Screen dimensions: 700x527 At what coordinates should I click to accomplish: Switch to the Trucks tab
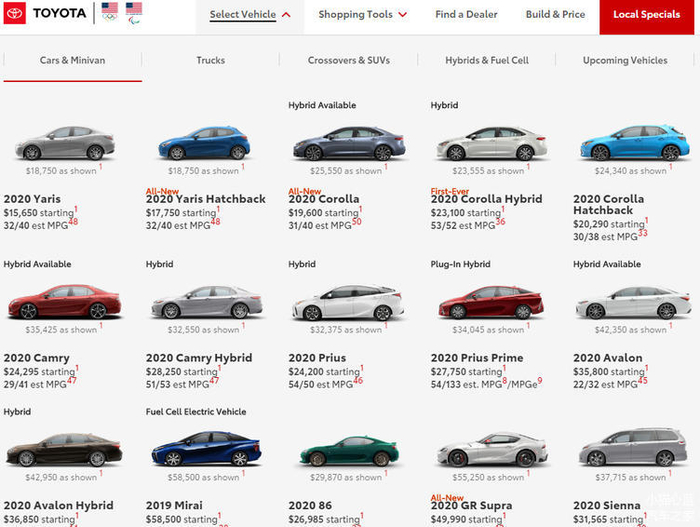point(210,60)
